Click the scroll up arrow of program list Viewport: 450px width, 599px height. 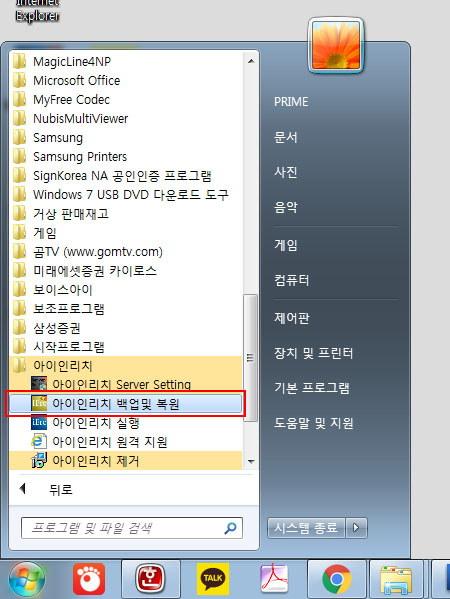[x=251, y=61]
